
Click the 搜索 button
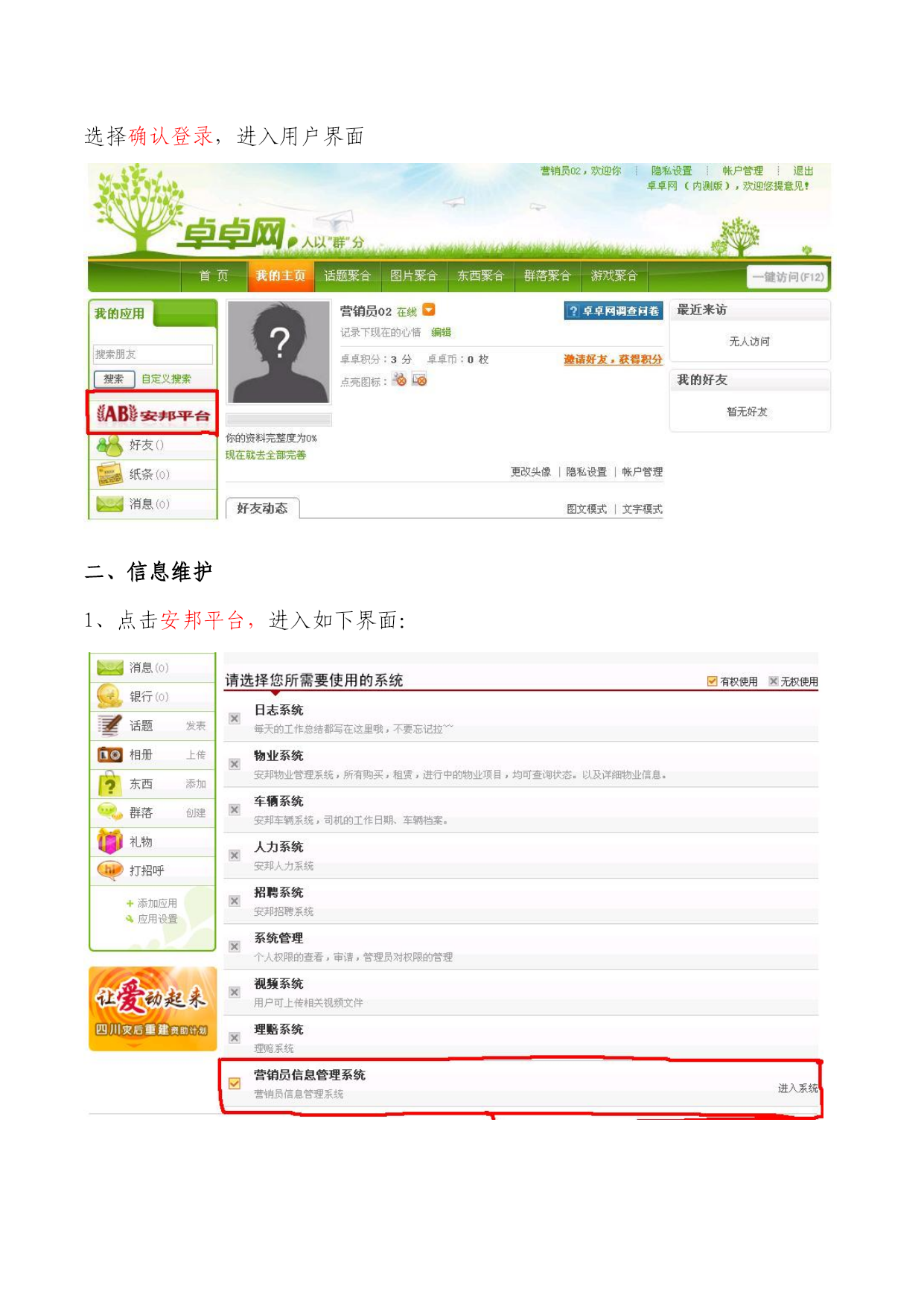tap(114, 379)
